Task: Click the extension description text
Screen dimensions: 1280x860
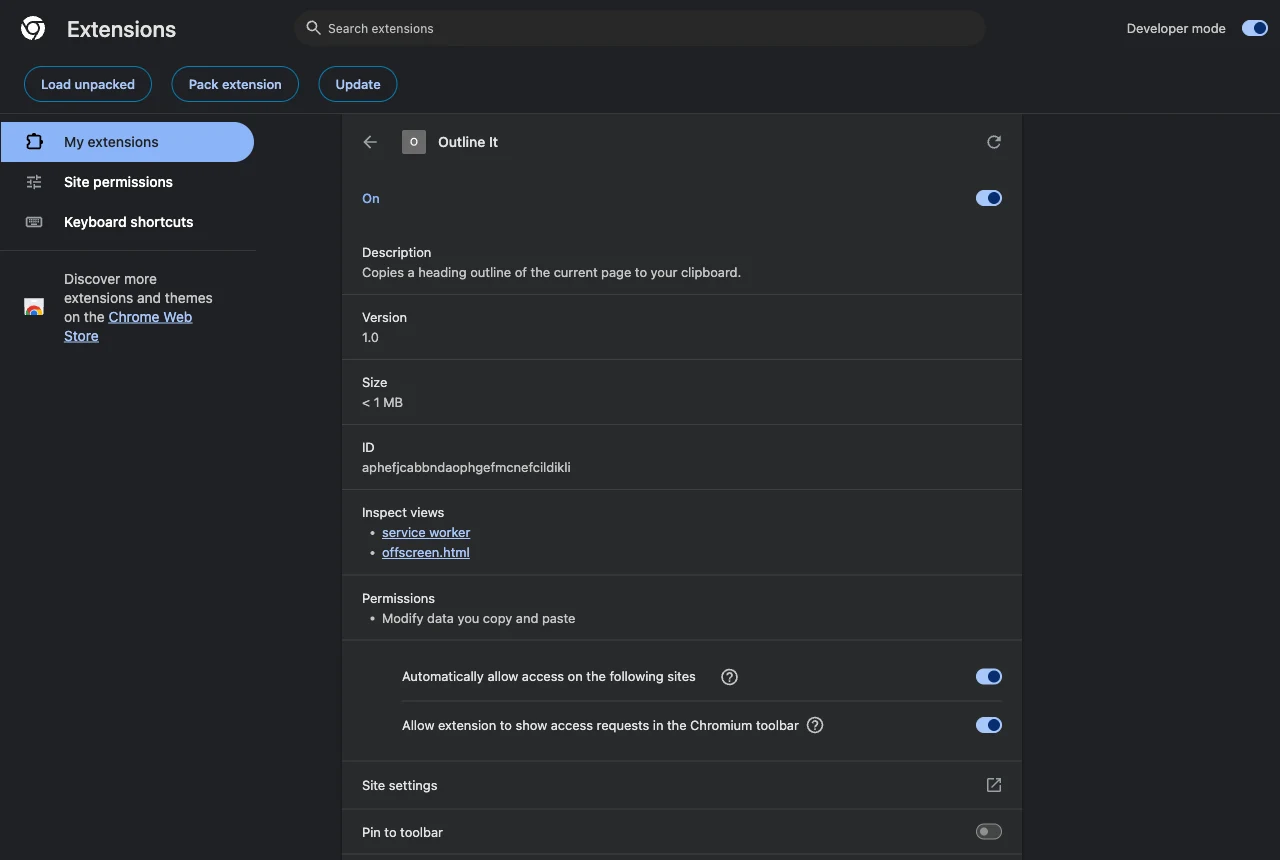Action: pyautogui.click(x=551, y=272)
